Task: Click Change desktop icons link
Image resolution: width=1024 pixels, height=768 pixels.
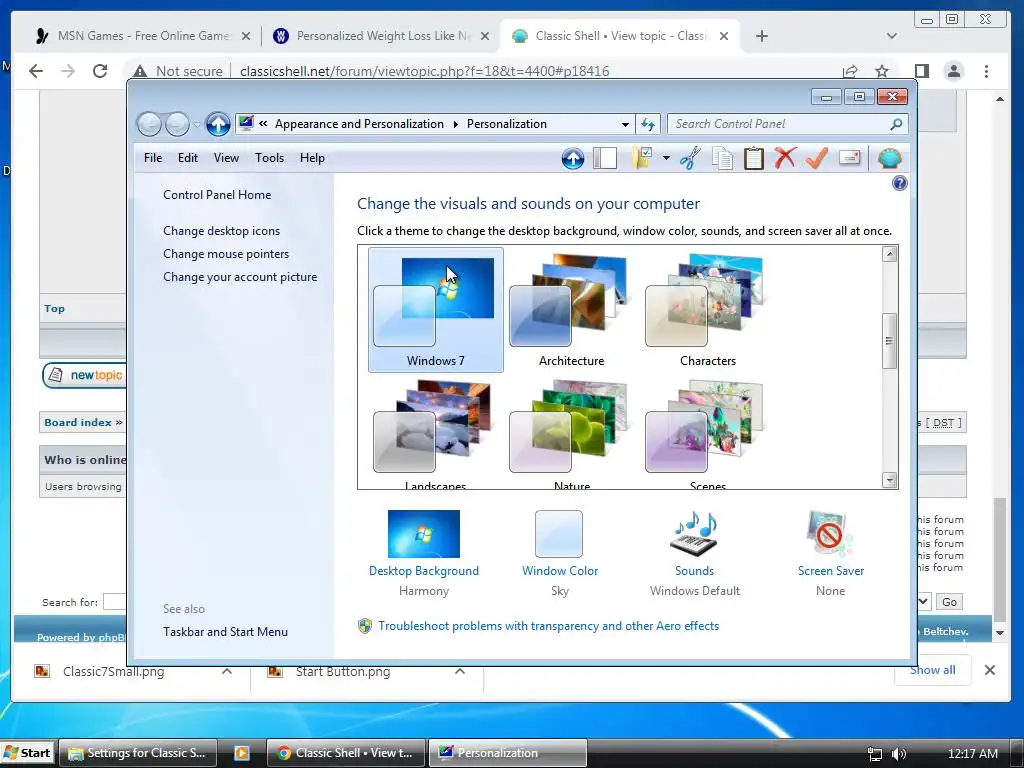Action: pos(221,231)
